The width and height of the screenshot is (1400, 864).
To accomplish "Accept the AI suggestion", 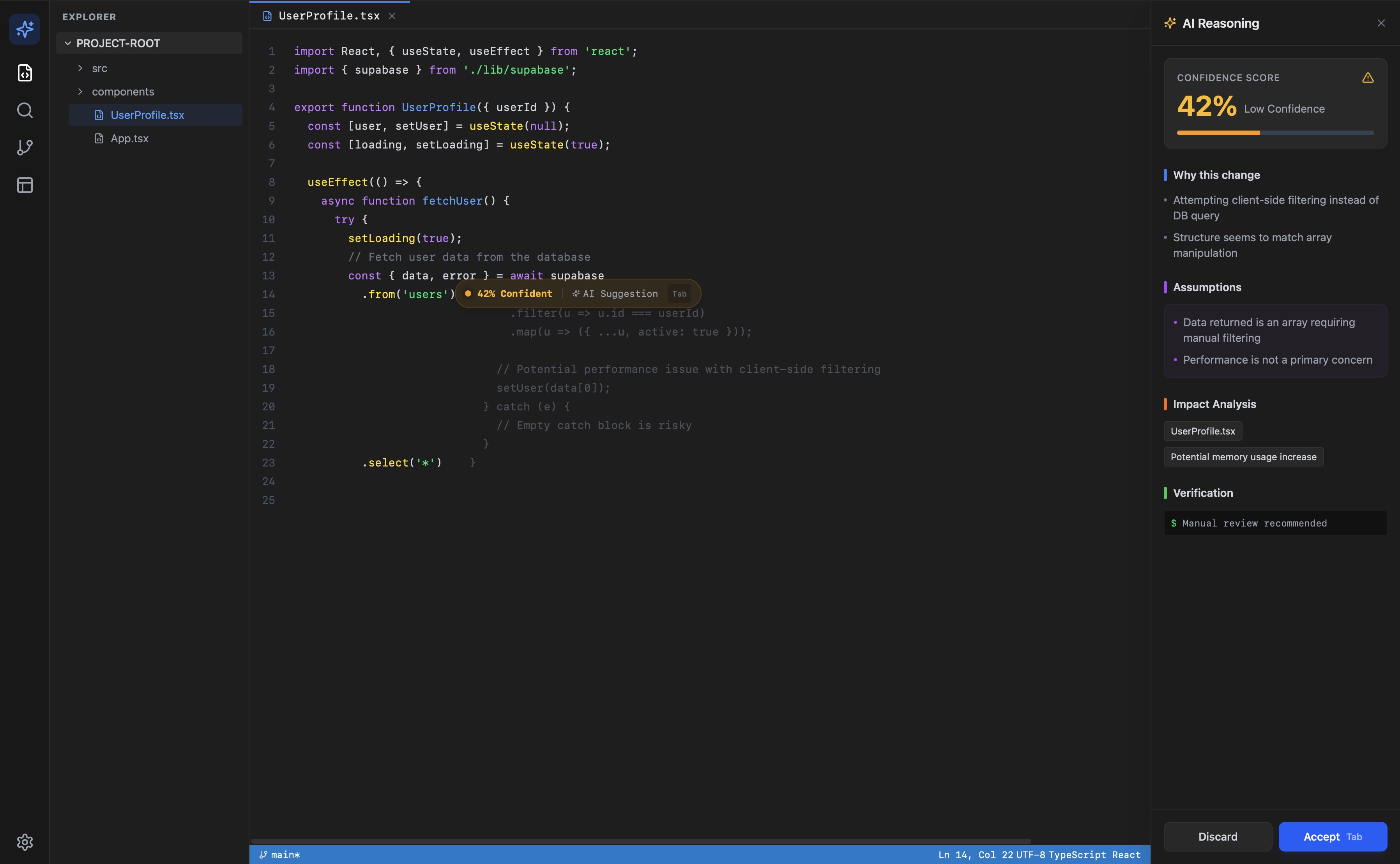I will [x=1332, y=837].
